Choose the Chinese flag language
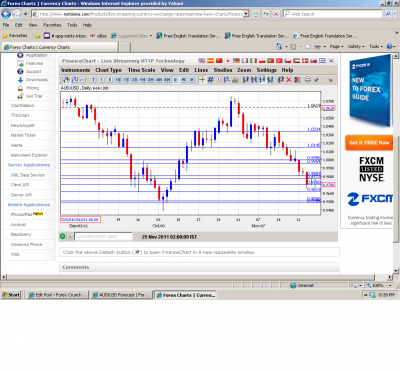The height and width of the screenshot is (371, 400). tap(219, 61)
